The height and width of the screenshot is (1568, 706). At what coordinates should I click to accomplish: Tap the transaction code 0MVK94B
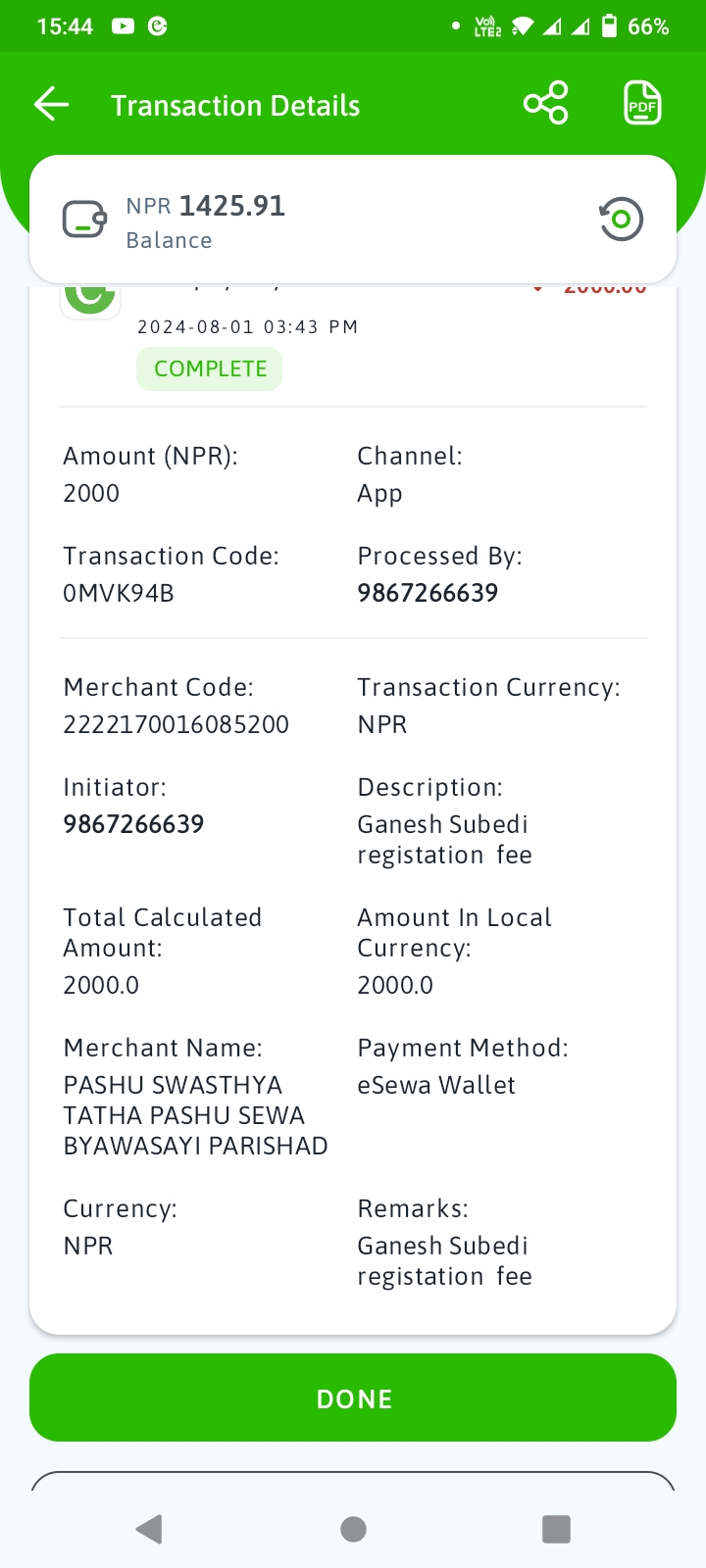tap(119, 593)
